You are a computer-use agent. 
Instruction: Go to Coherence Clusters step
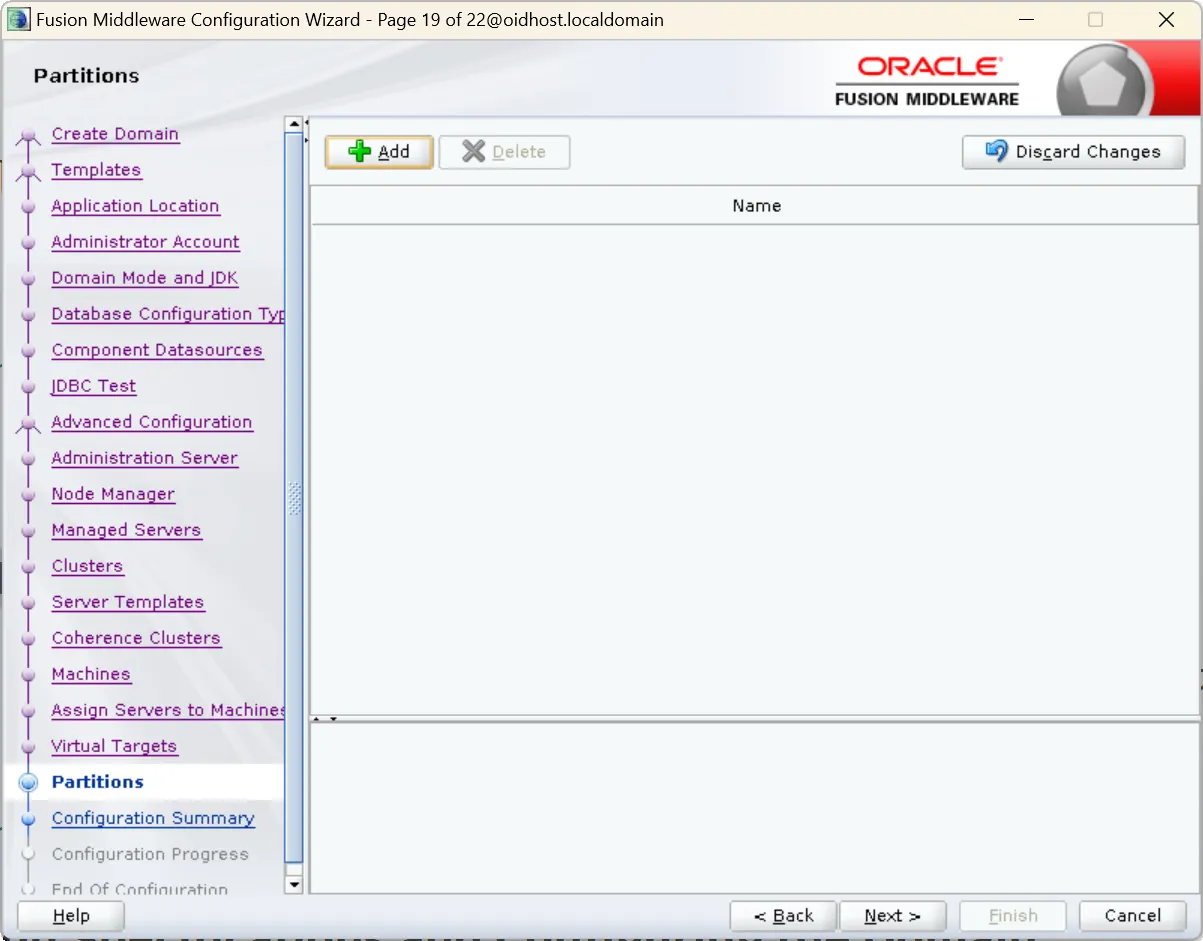point(136,638)
